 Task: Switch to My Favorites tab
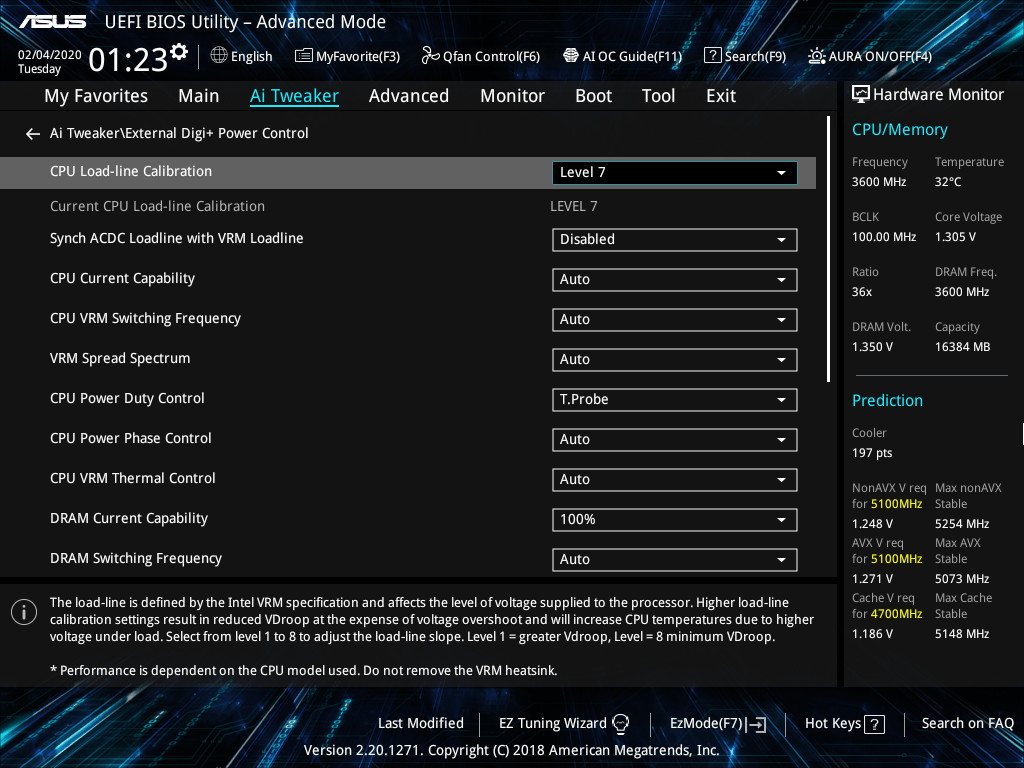coord(96,96)
